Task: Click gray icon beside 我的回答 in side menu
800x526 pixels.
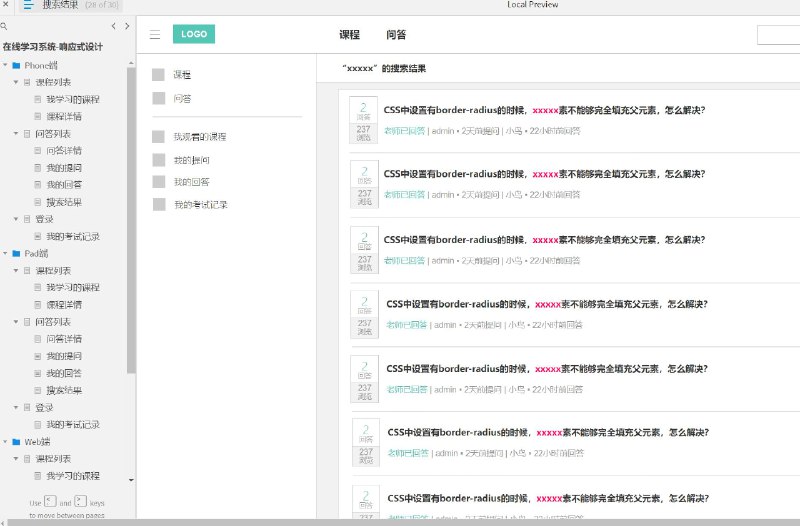Action: [159, 182]
